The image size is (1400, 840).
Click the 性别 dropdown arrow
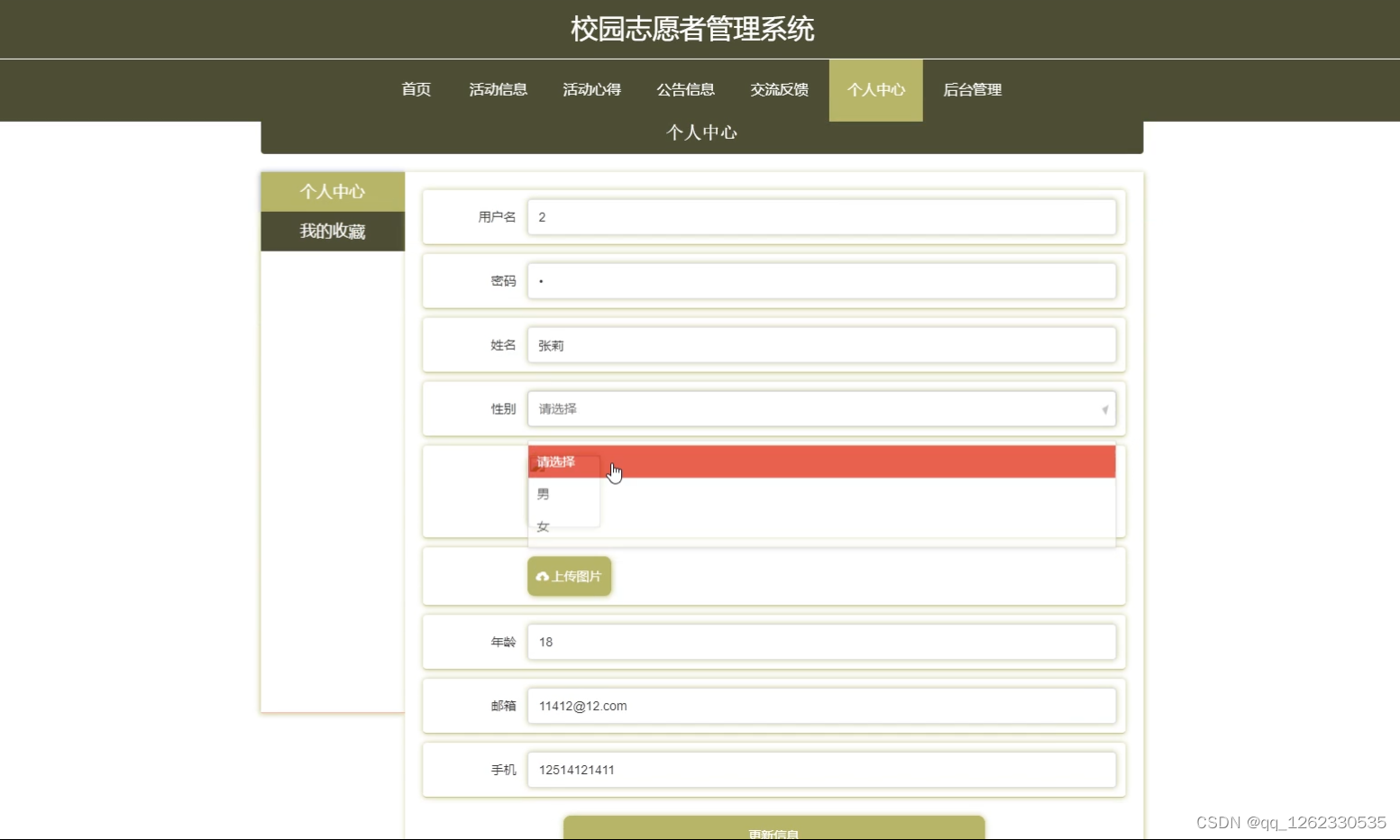pyautogui.click(x=1104, y=410)
